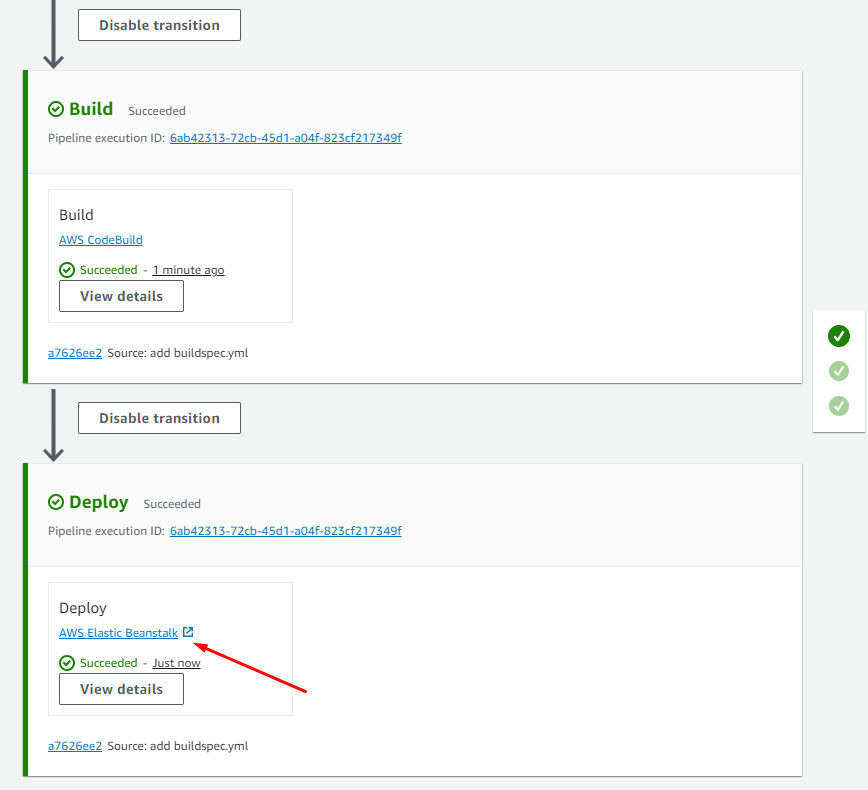Disable the transition into the Build stage

coord(159,25)
